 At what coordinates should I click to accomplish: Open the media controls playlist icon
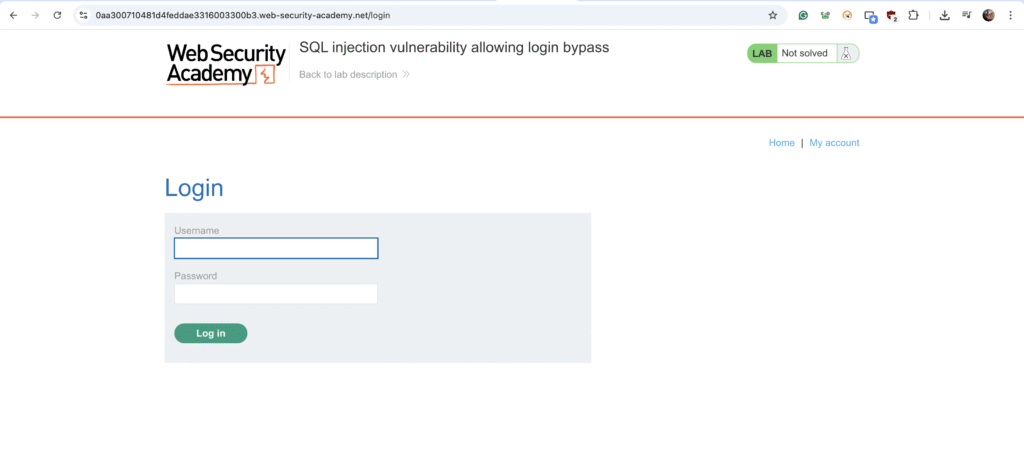[967, 15]
